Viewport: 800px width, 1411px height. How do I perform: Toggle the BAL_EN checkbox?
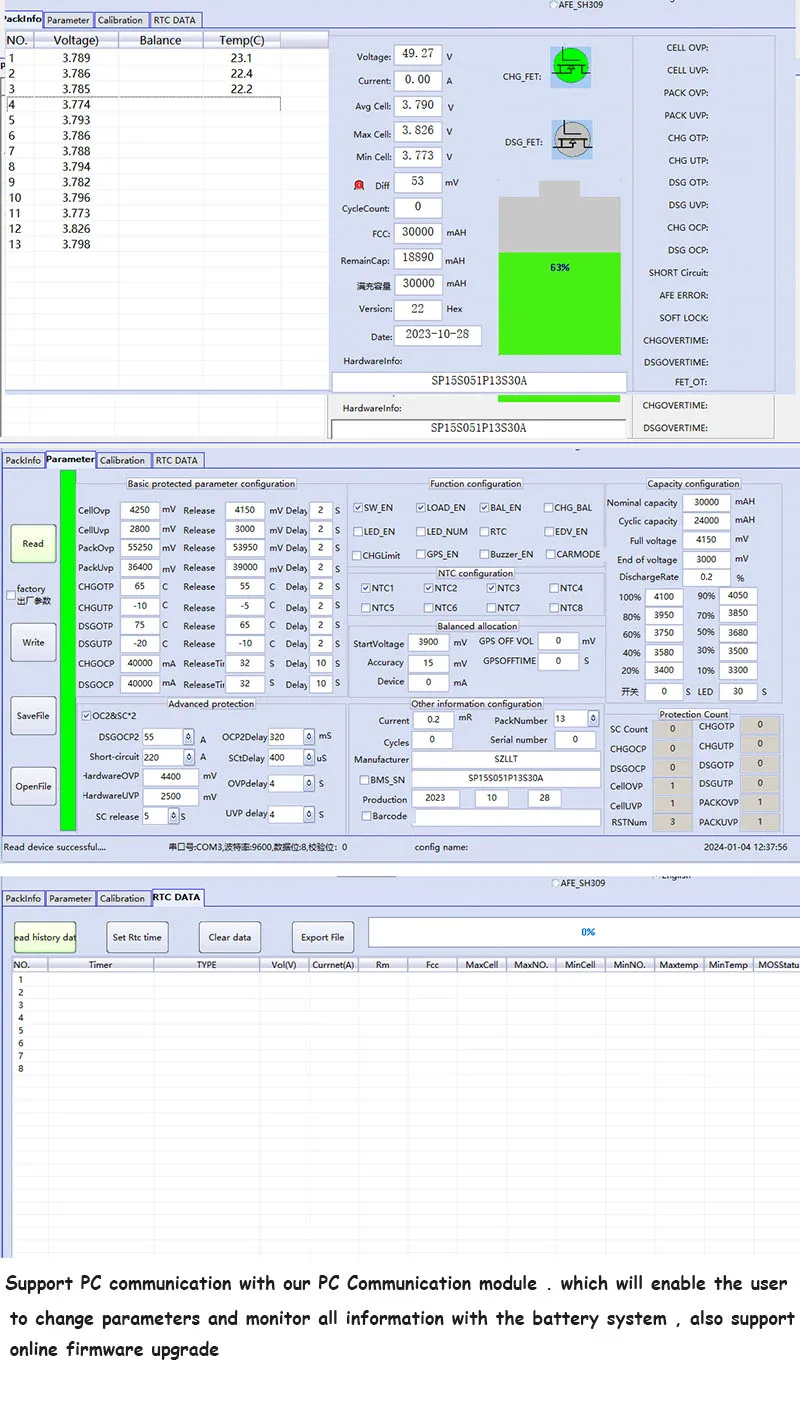[x=484, y=508]
